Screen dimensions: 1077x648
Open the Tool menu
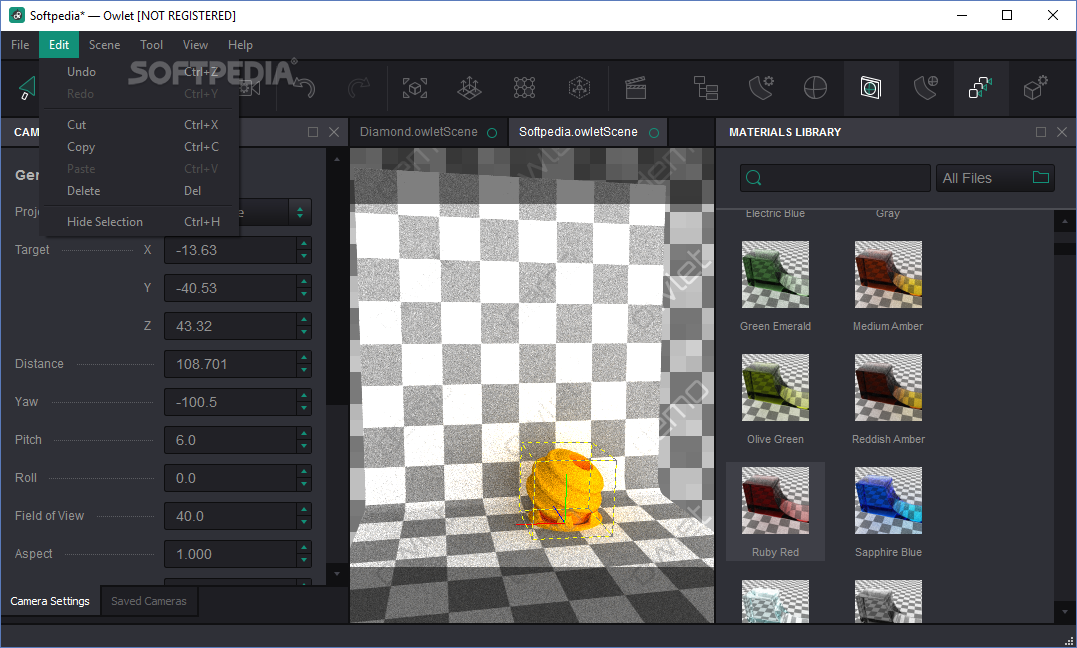(151, 45)
